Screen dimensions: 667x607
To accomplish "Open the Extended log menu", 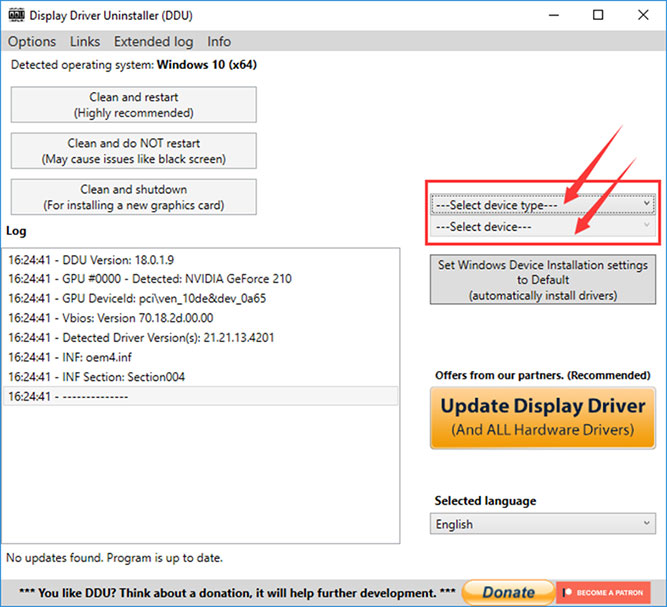I will 154,42.
